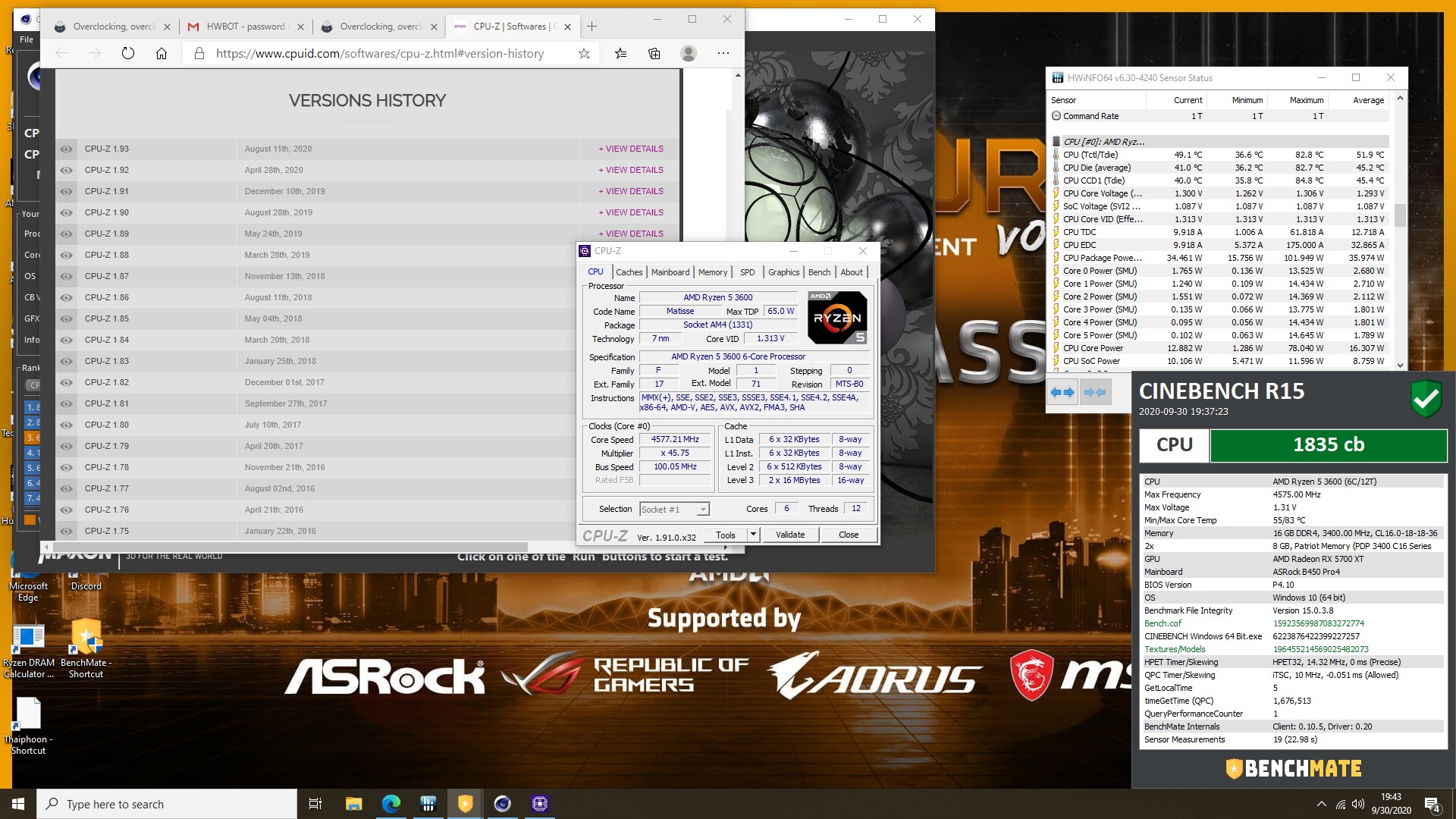1456x819 pixels.
Task: Click the site lock icon in address bar
Action: pyautogui.click(x=199, y=53)
